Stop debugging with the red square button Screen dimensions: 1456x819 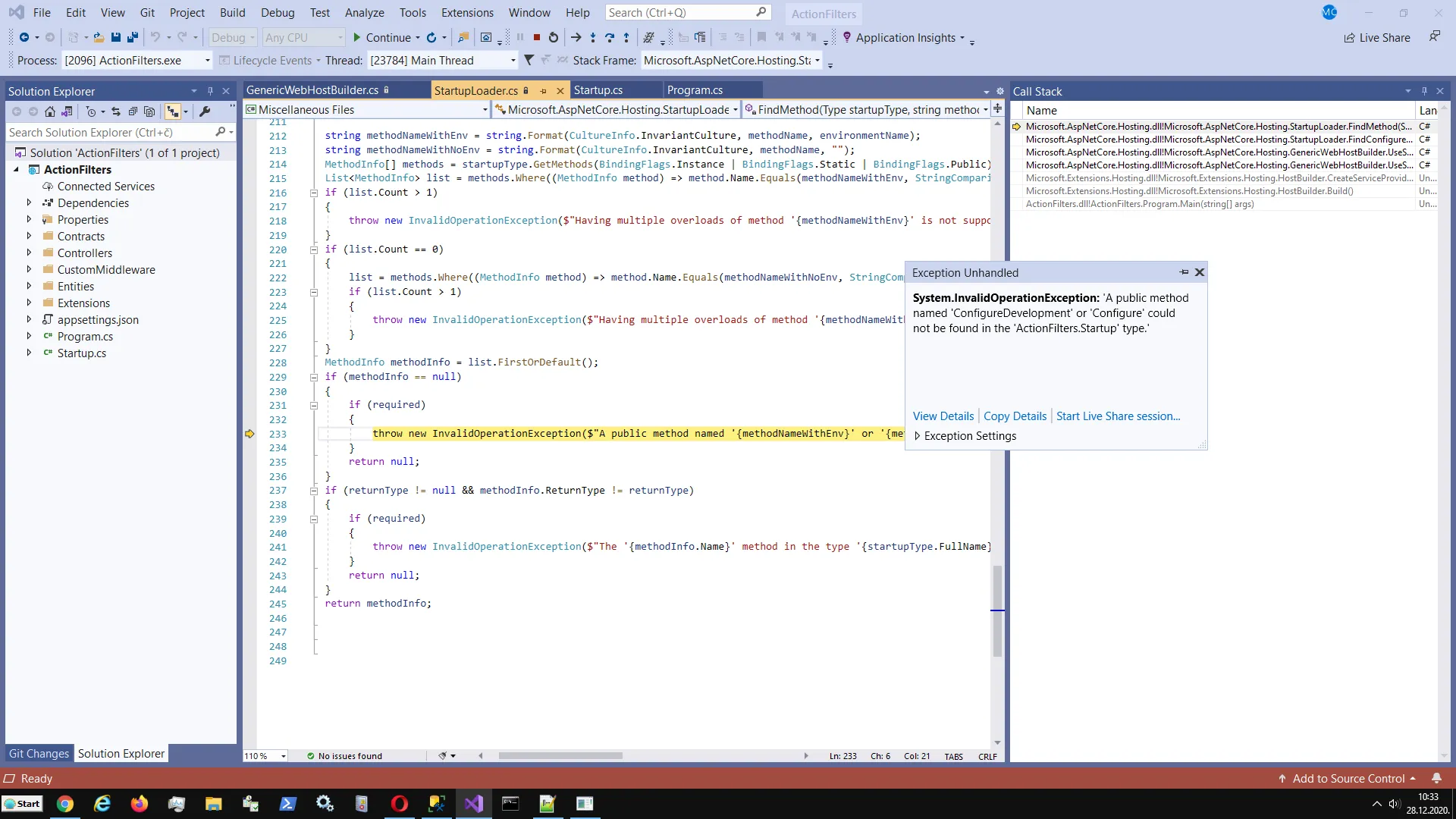537,37
